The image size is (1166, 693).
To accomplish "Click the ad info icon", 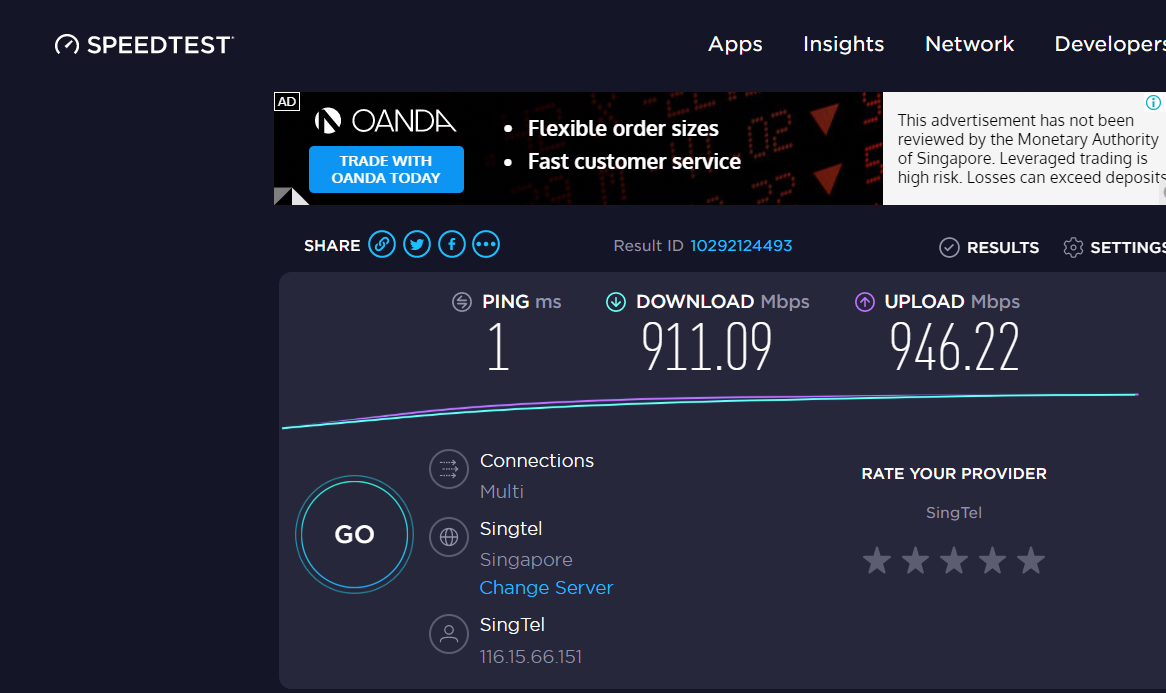I will pyautogui.click(x=1153, y=103).
